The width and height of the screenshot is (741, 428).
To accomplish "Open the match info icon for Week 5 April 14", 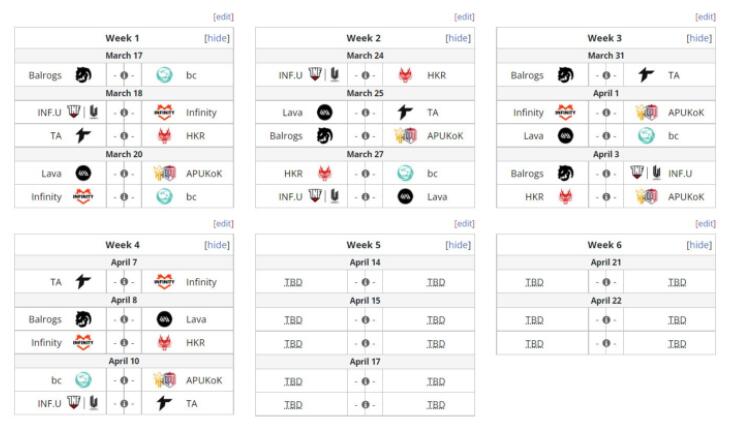I will click(x=365, y=282).
